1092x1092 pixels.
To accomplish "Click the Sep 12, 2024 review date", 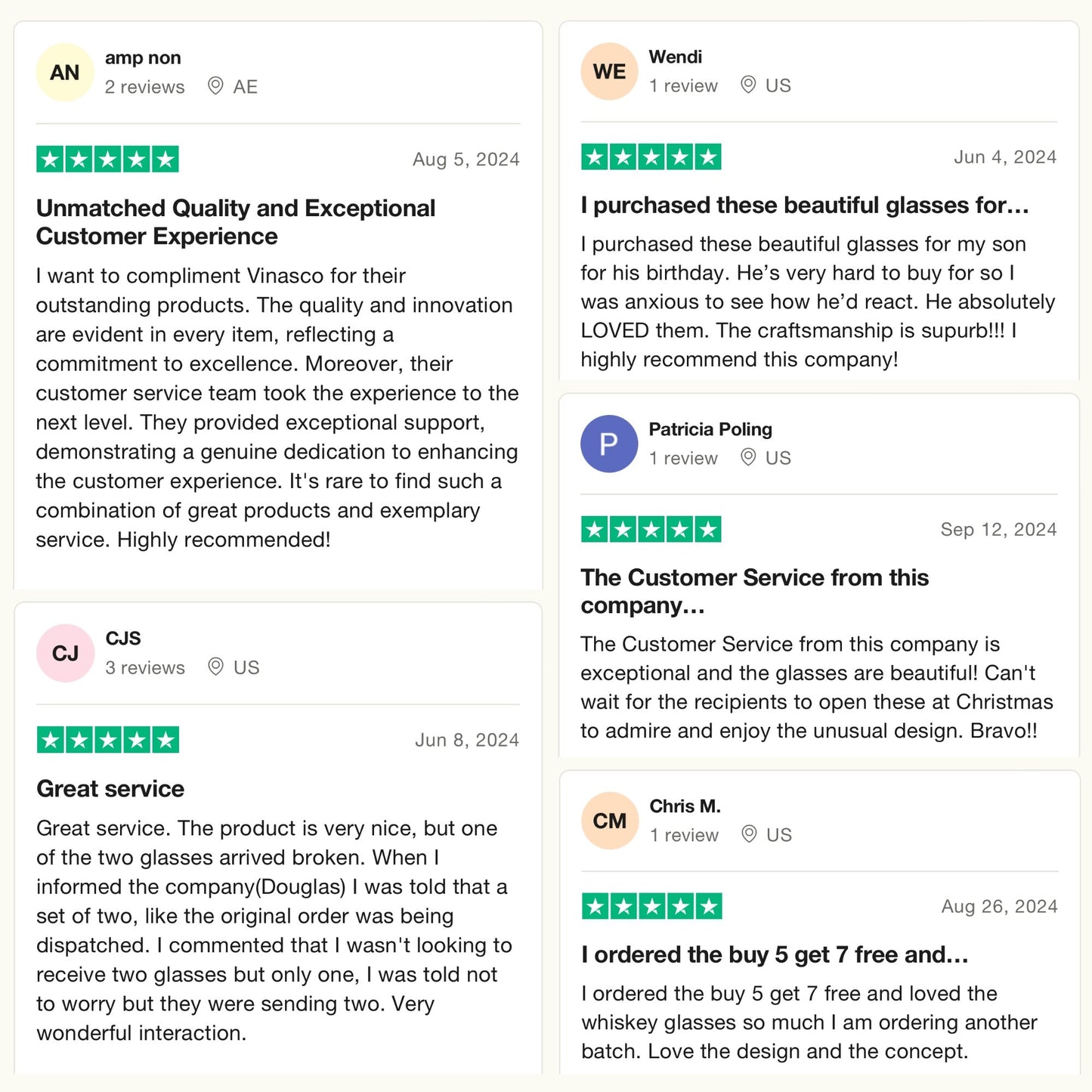I will coord(998,530).
